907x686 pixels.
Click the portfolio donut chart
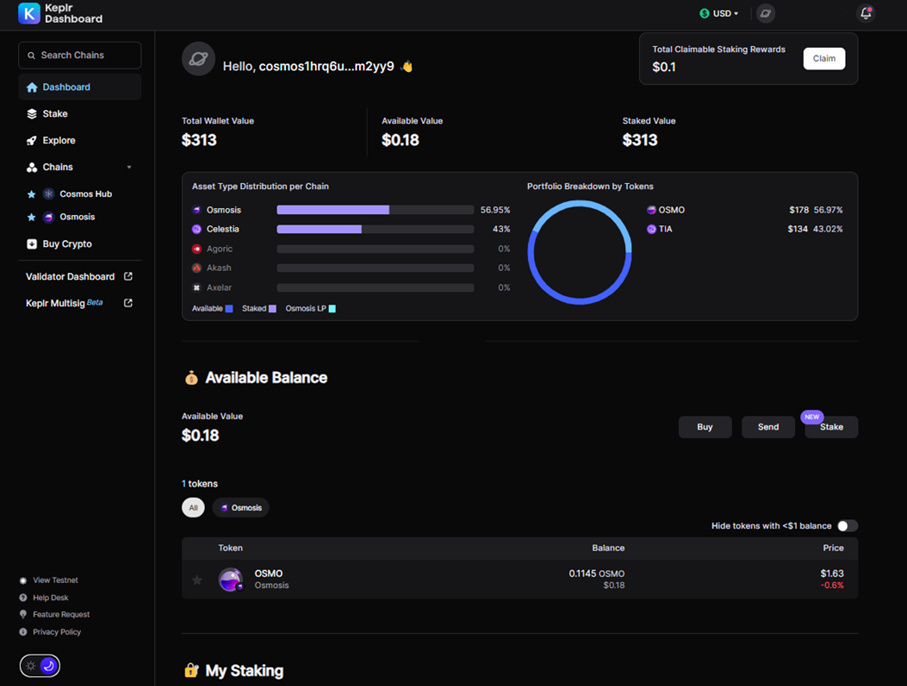[580, 252]
